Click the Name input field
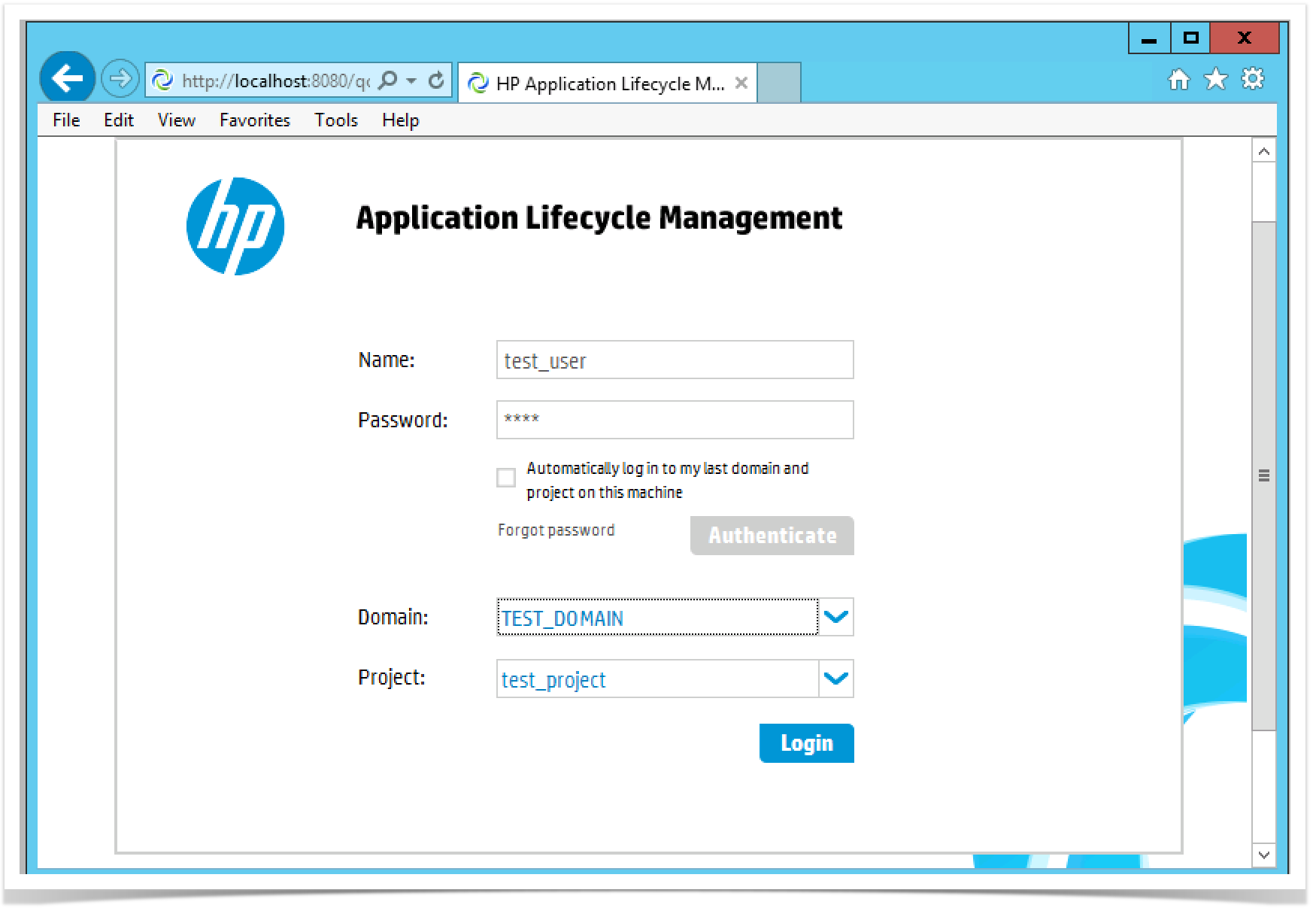This screenshot has width=1316, height=911. [x=675, y=360]
